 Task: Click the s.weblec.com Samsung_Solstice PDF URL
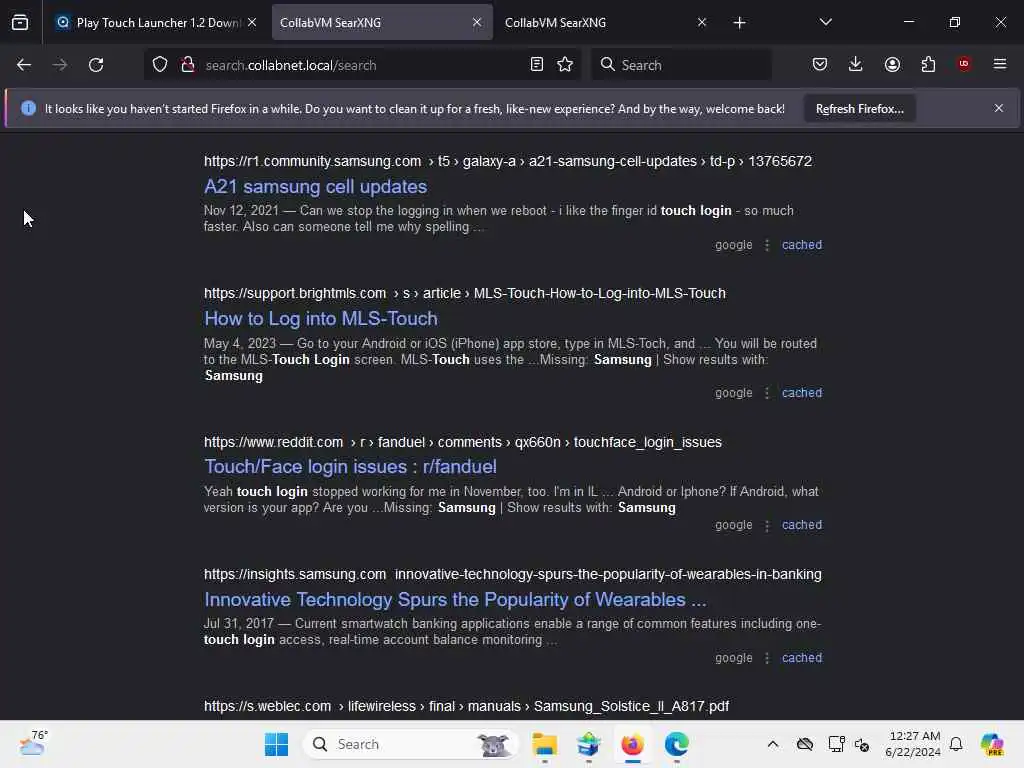click(466, 707)
